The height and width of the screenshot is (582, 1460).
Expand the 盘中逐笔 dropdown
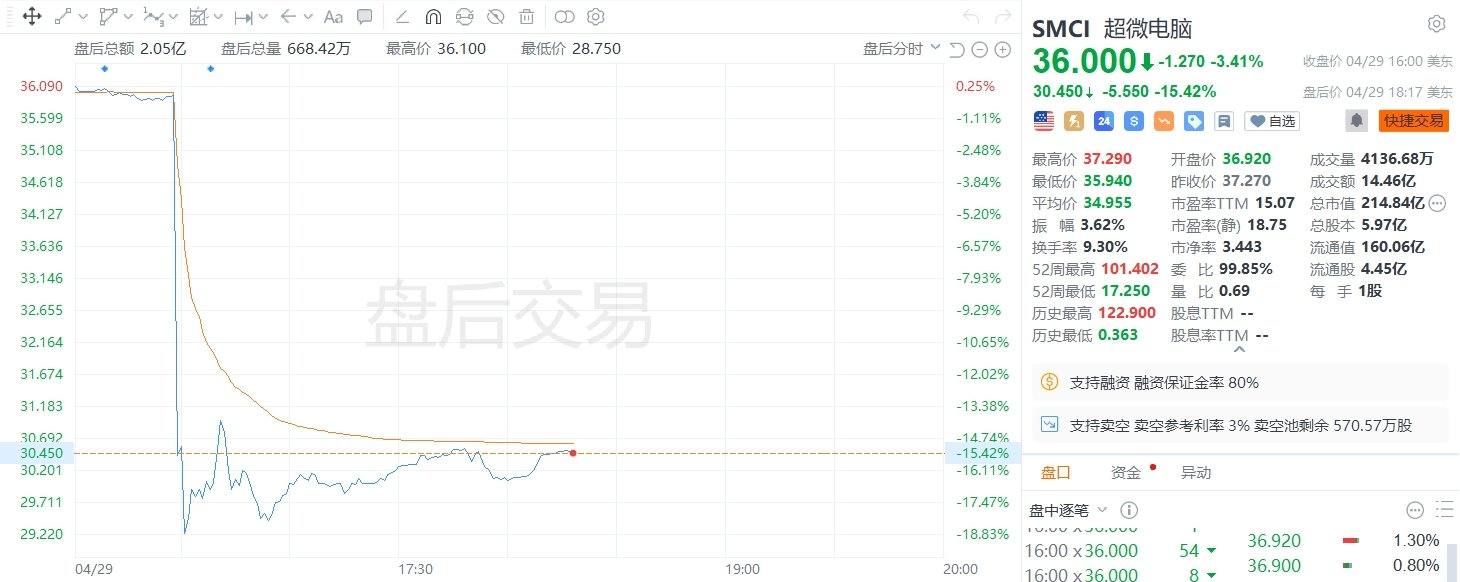pos(1069,510)
